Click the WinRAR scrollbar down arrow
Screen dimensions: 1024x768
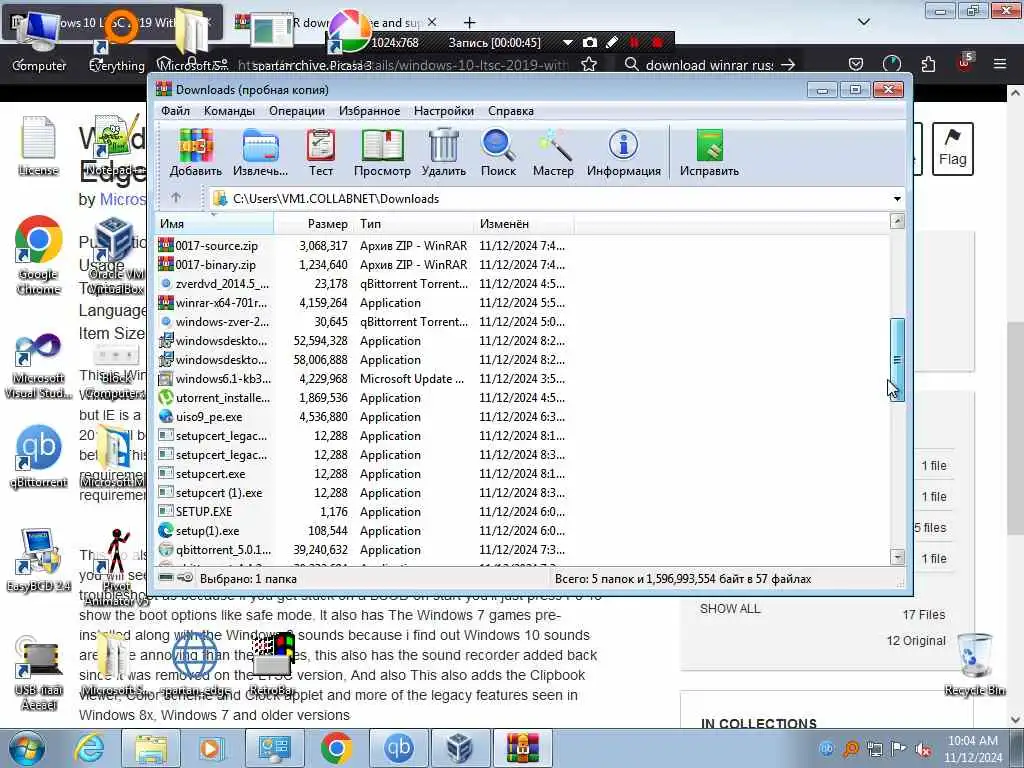click(x=897, y=557)
